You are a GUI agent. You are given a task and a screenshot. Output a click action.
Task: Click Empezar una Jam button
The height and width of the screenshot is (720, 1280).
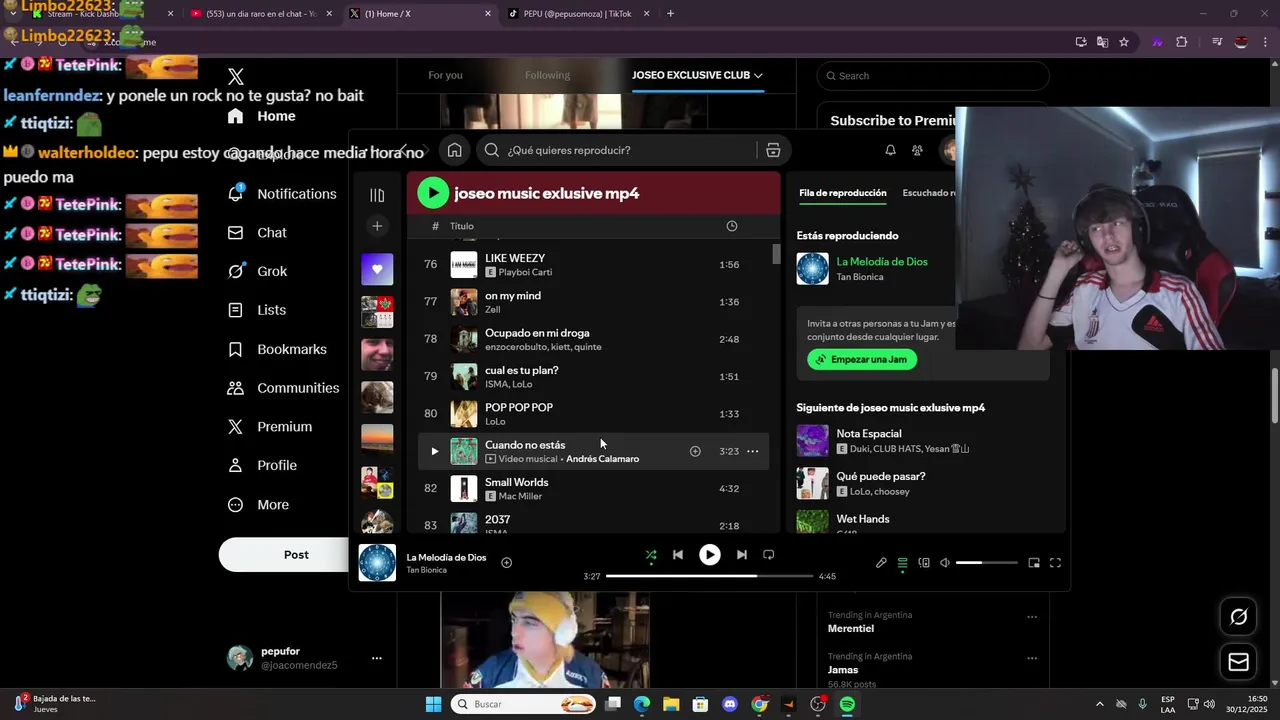coord(862,359)
